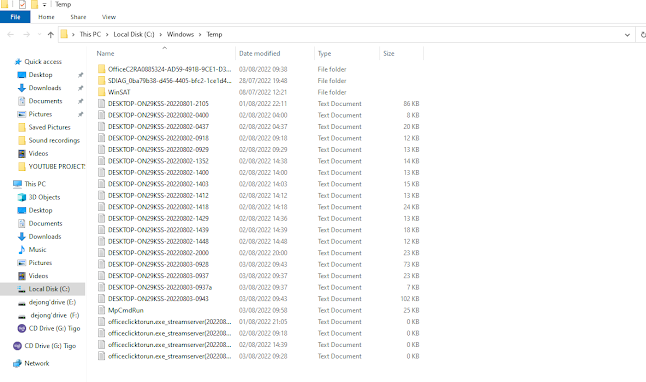The image size is (646, 382).
Task: Open pinned Documents under Quick access
Action: (45, 101)
